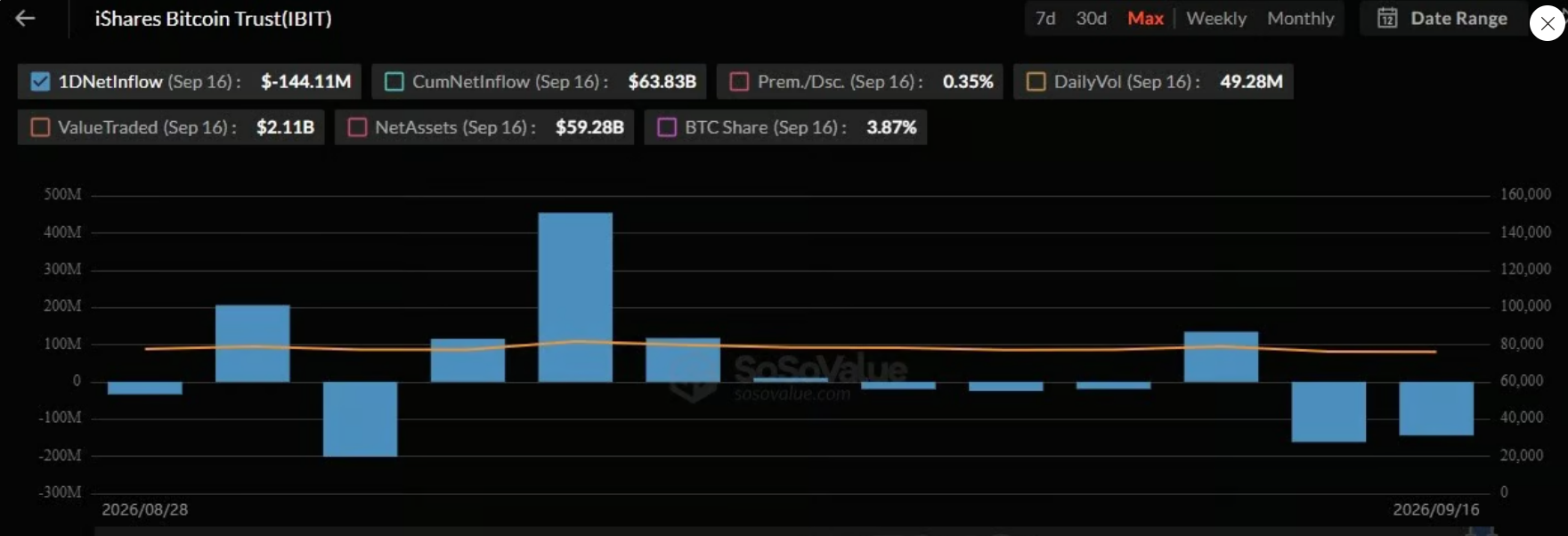The width and height of the screenshot is (1568, 536).
Task: Switch to the 7d range
Action: pos(1045,18)
